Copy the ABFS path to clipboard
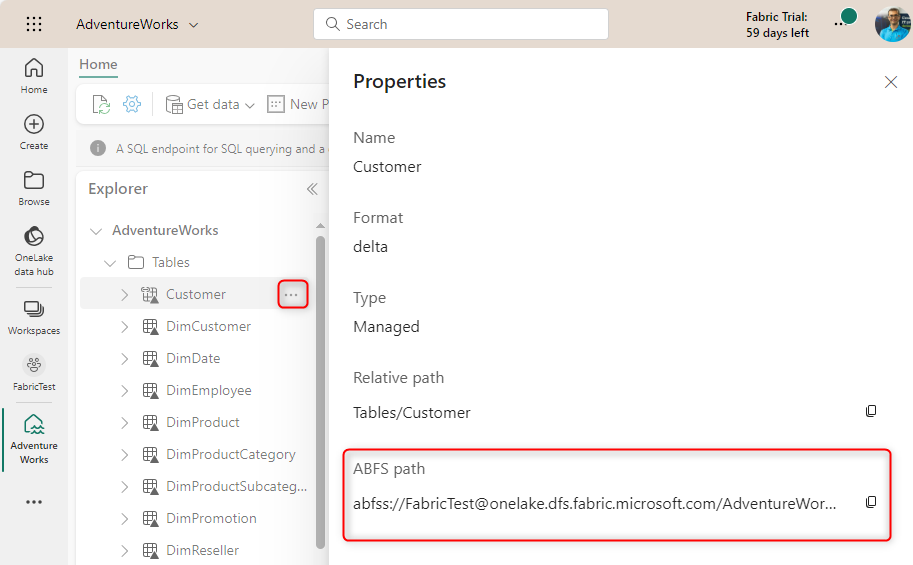The width and height of the screenshot is (913, 565). 871,502
